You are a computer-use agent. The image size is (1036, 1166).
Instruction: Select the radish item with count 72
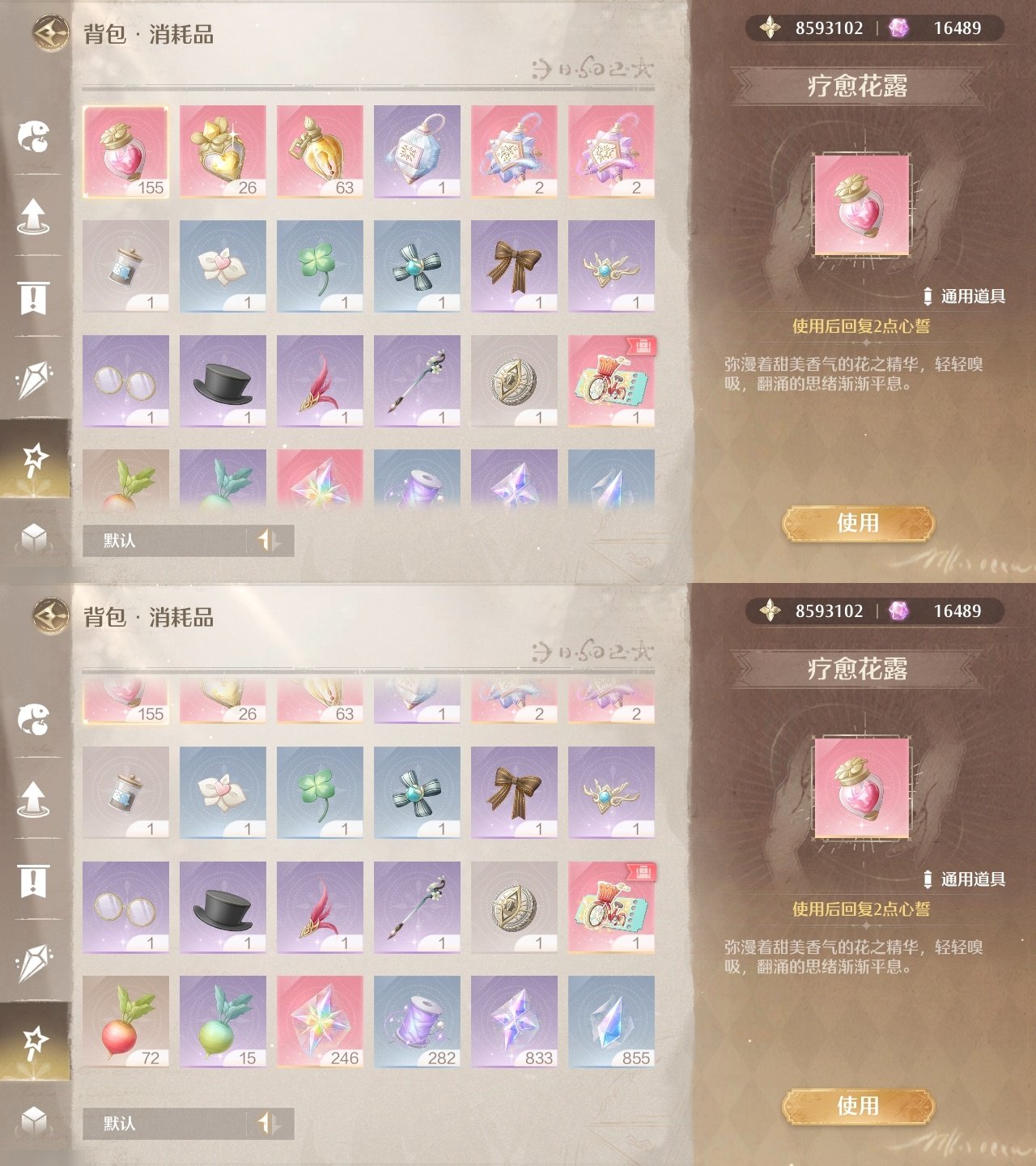(125, 1022)
